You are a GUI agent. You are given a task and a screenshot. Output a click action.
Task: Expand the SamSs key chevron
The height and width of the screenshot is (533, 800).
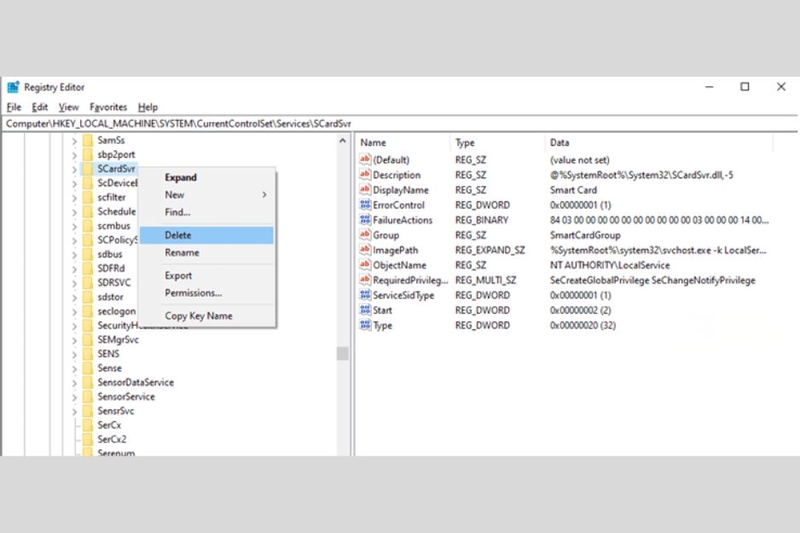coord(74,141)
